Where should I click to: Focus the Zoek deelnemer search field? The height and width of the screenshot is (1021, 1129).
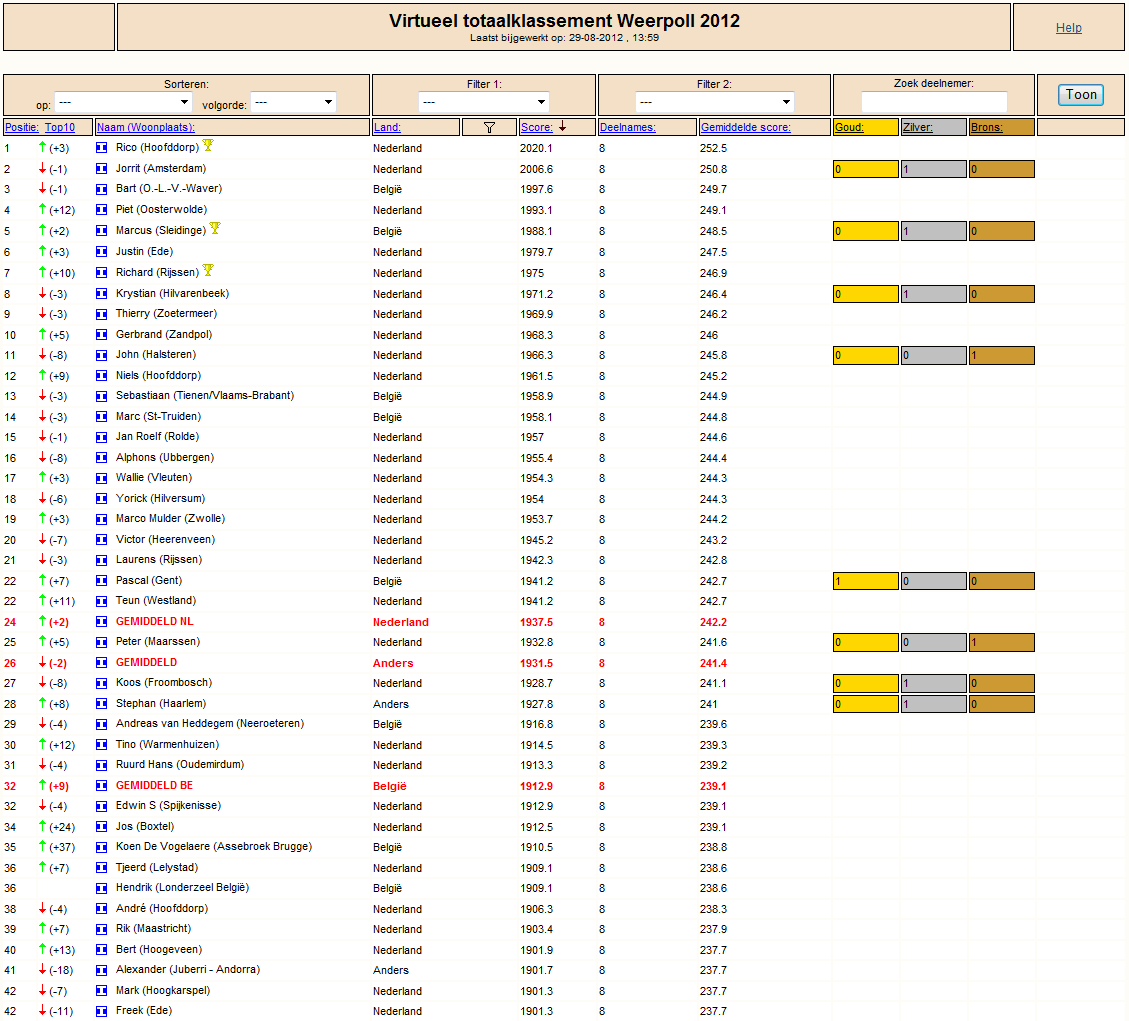[934, 102]
